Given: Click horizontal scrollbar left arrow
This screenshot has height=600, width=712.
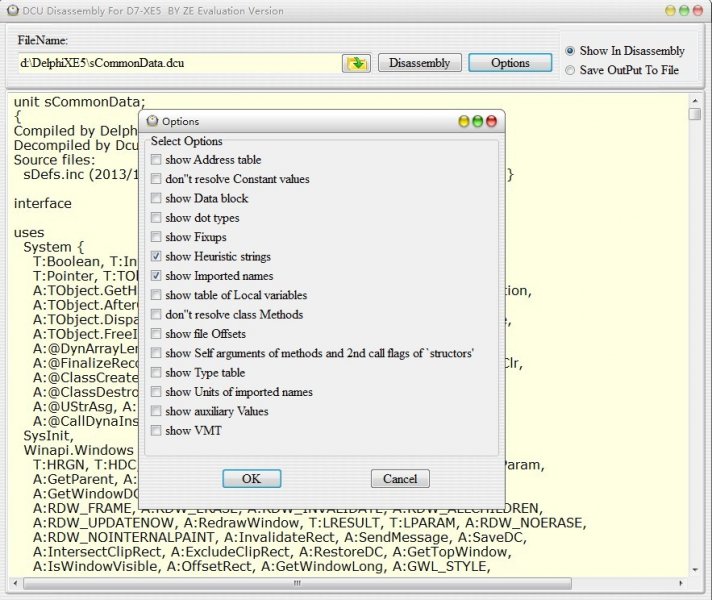Looking at the screenshot, I should coord(16,583).
